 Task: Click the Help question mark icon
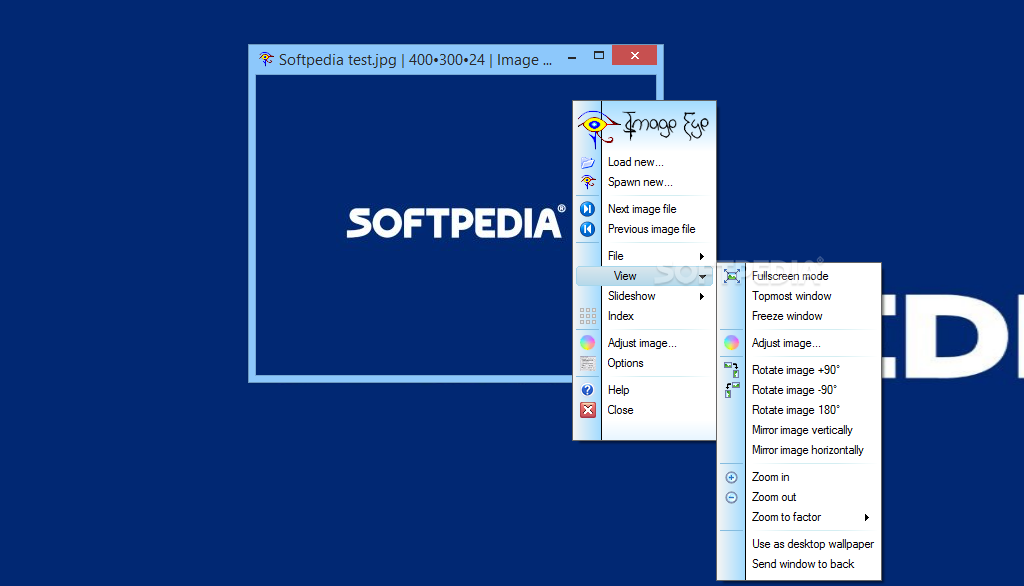[x=588, y=390]
